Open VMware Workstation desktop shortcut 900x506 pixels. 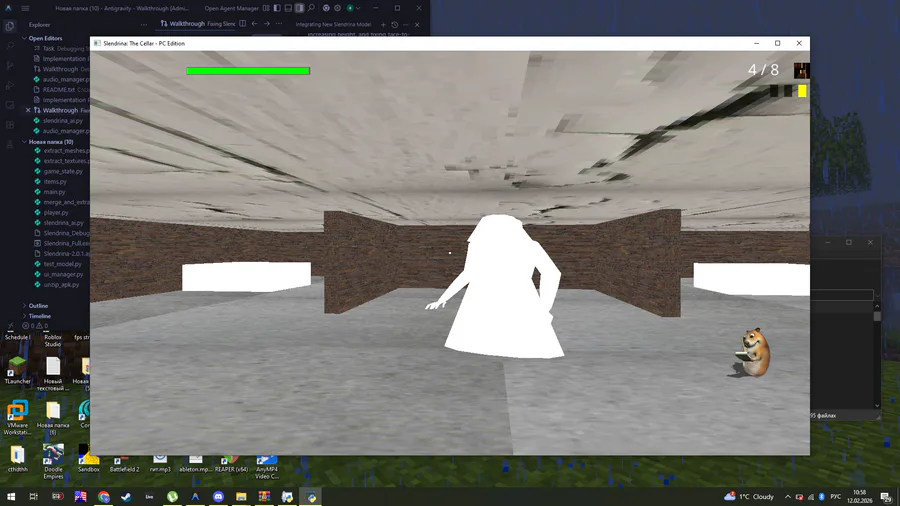pyautogui.click(x=17, y=418)
